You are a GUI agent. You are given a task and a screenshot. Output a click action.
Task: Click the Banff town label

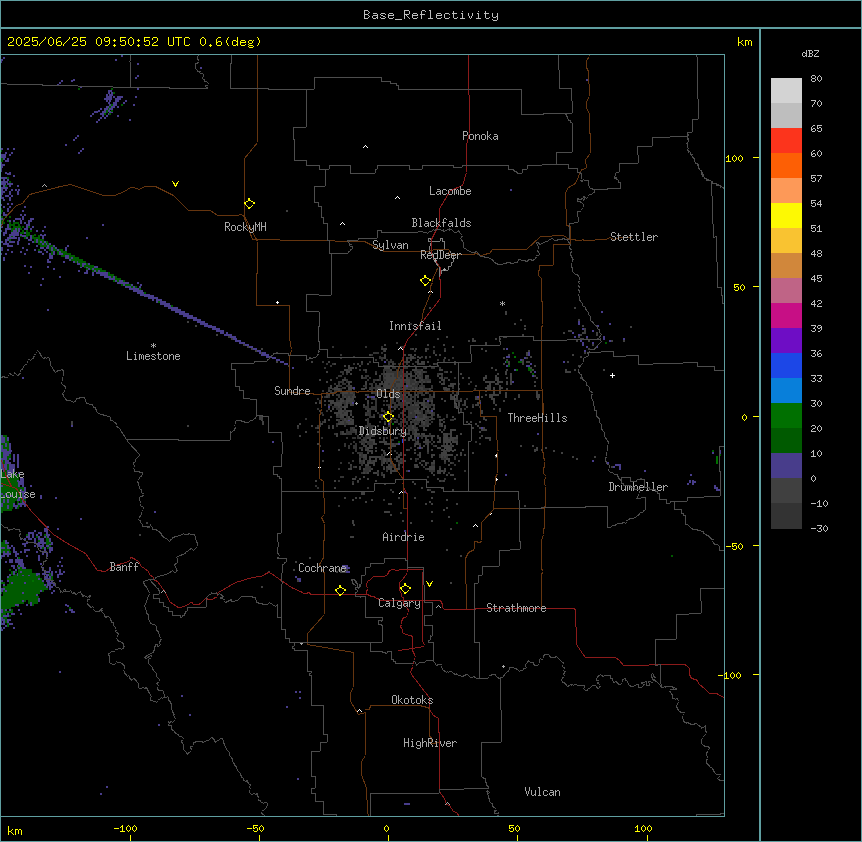tap(124, 567)
